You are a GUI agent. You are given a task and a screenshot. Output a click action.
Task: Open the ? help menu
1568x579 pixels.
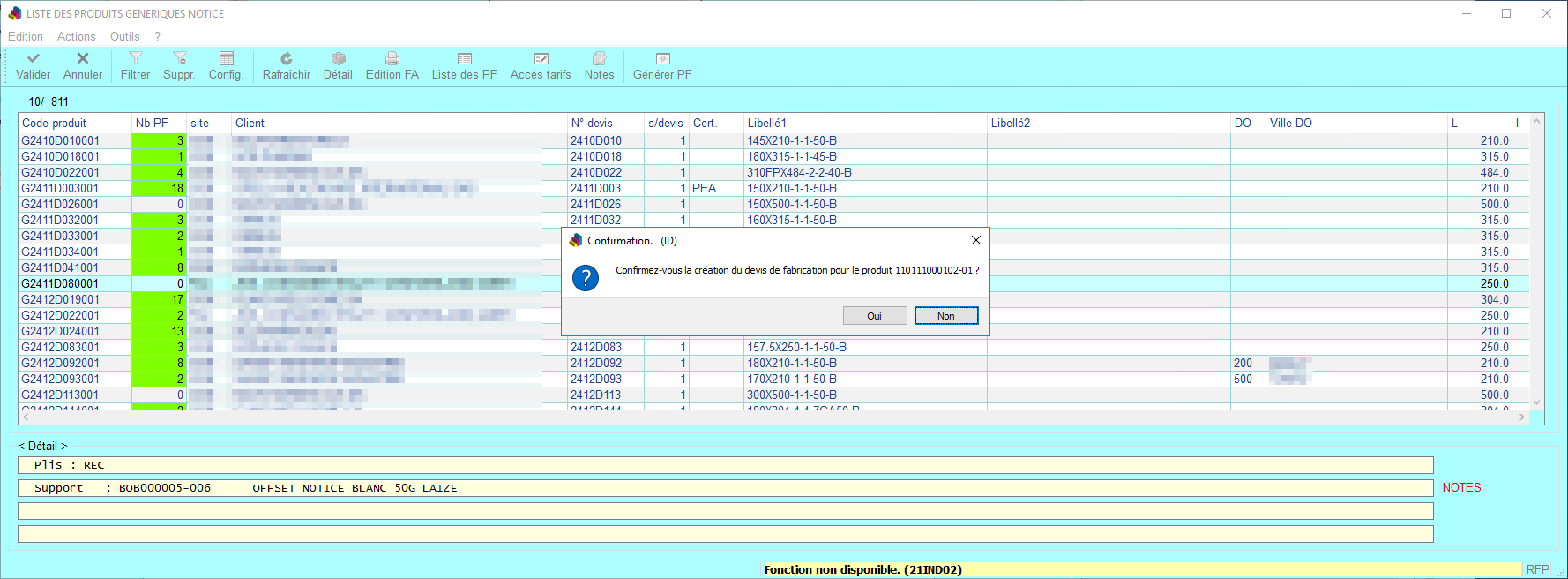pos(157,36)
